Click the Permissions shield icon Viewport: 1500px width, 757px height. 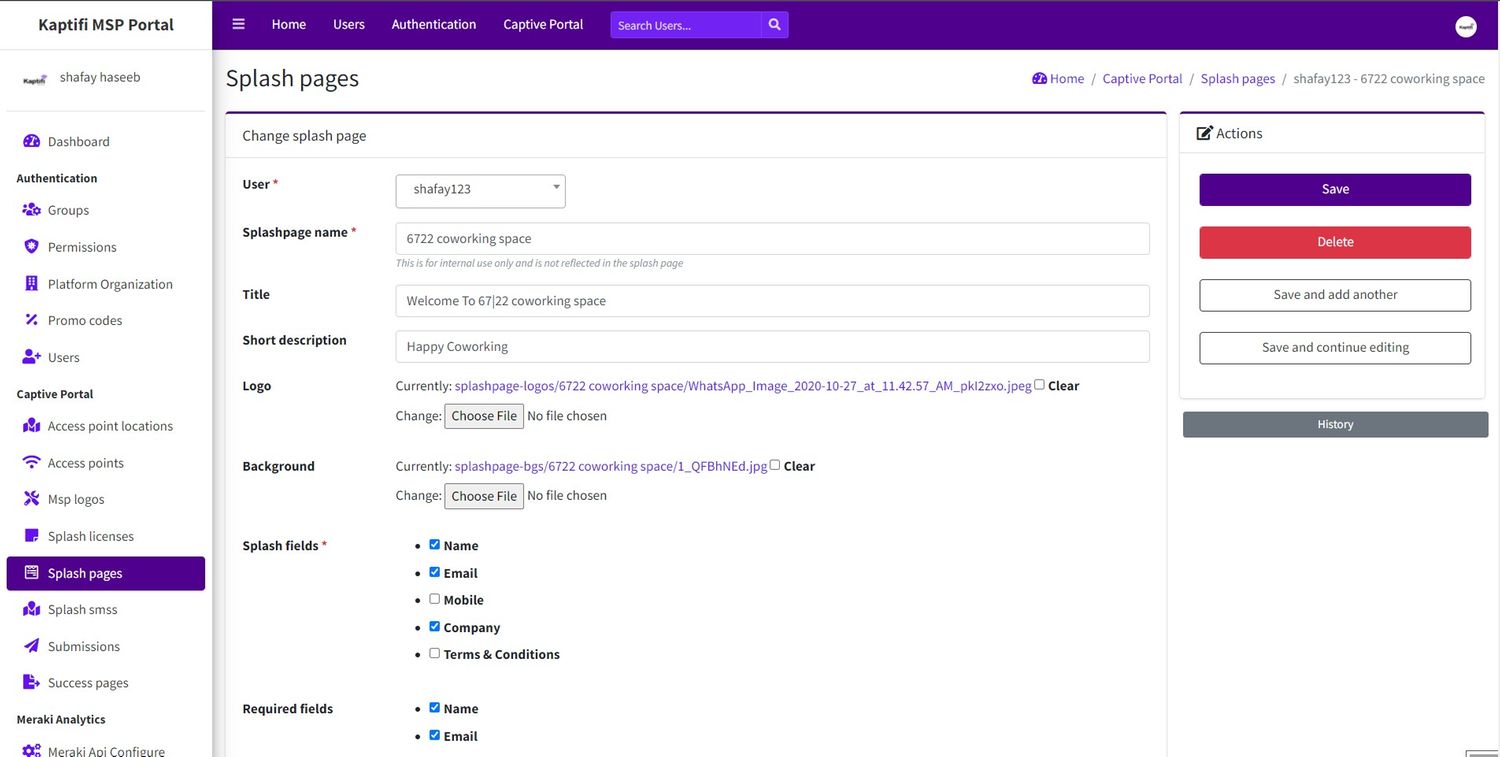coord(32,247)
